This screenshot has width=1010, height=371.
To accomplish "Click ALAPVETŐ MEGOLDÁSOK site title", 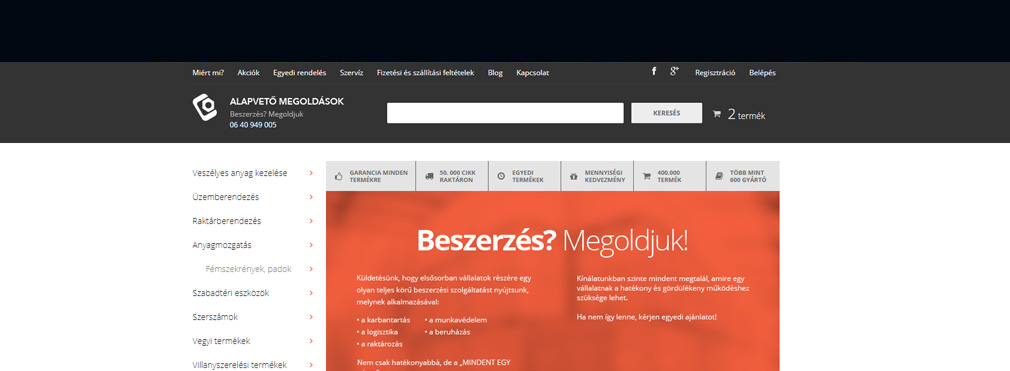I will click(287, 102).
